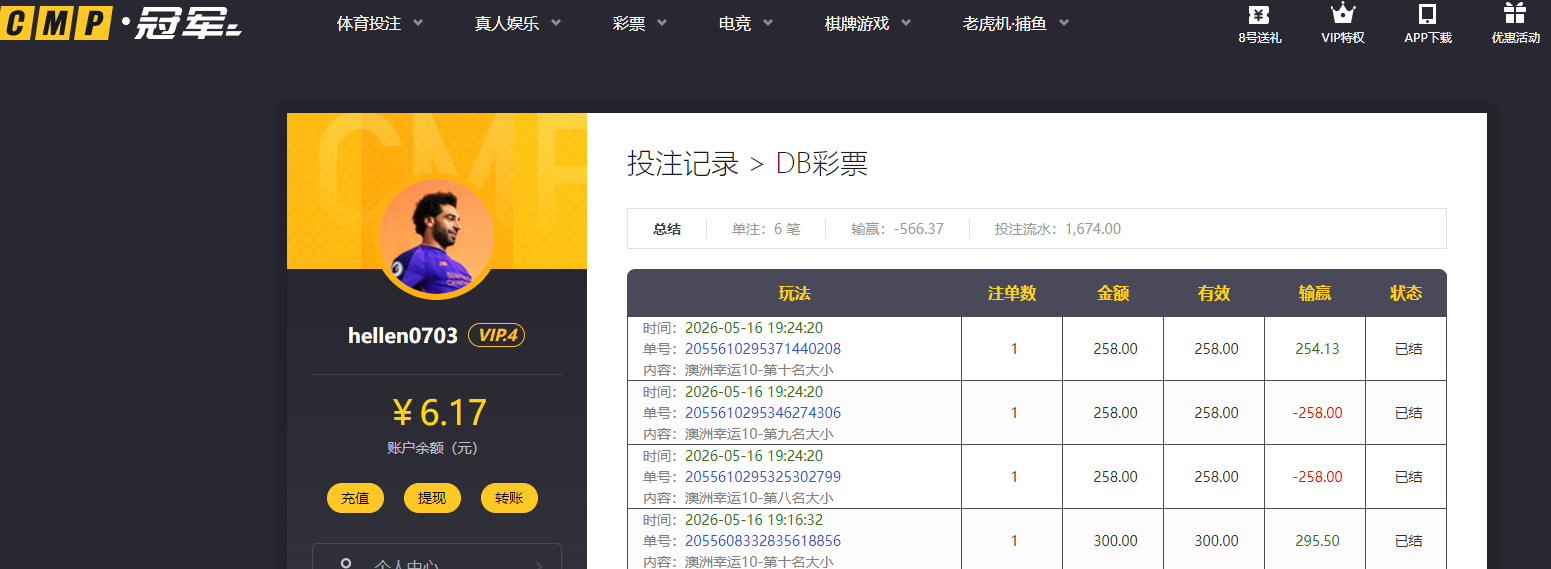Expand the 真人娱乐 dropdown arrow

pyautogui.click(x=556, y=23)
